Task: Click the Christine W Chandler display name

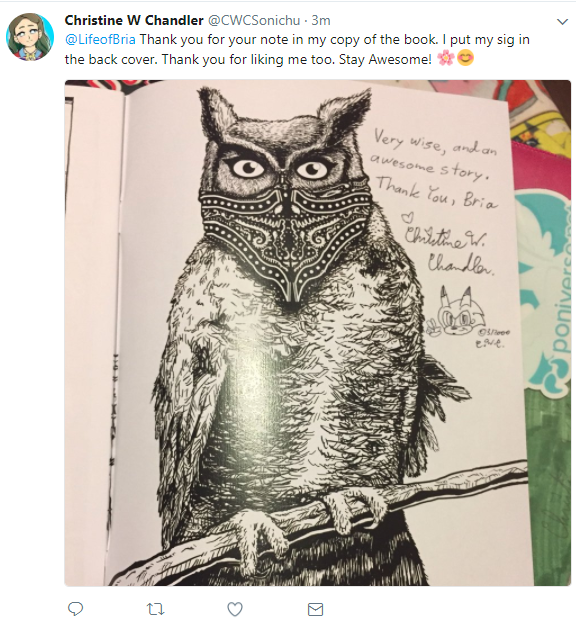Action: (134, 20)
